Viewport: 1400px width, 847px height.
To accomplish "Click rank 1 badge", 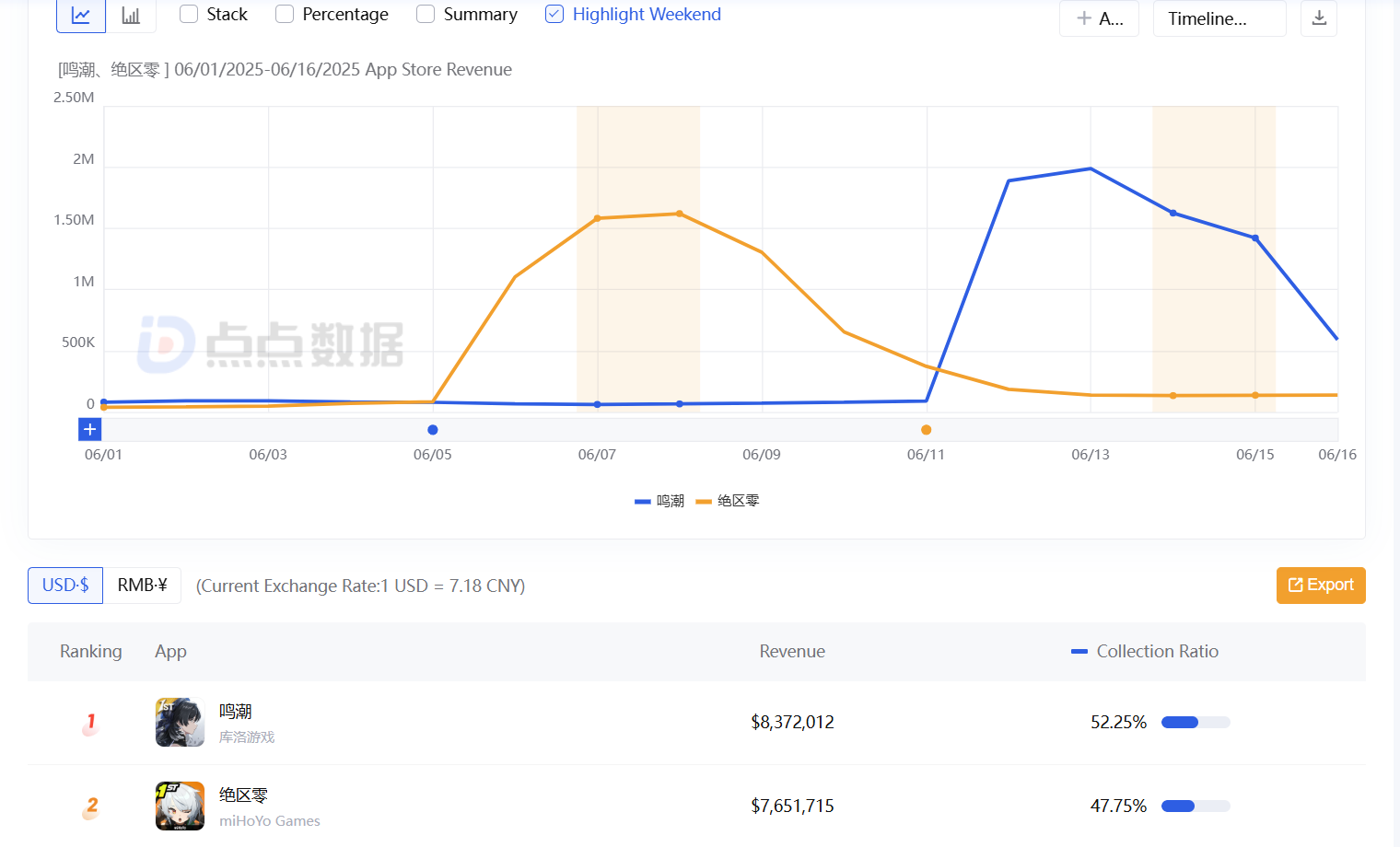I will [x=90, y=724].
